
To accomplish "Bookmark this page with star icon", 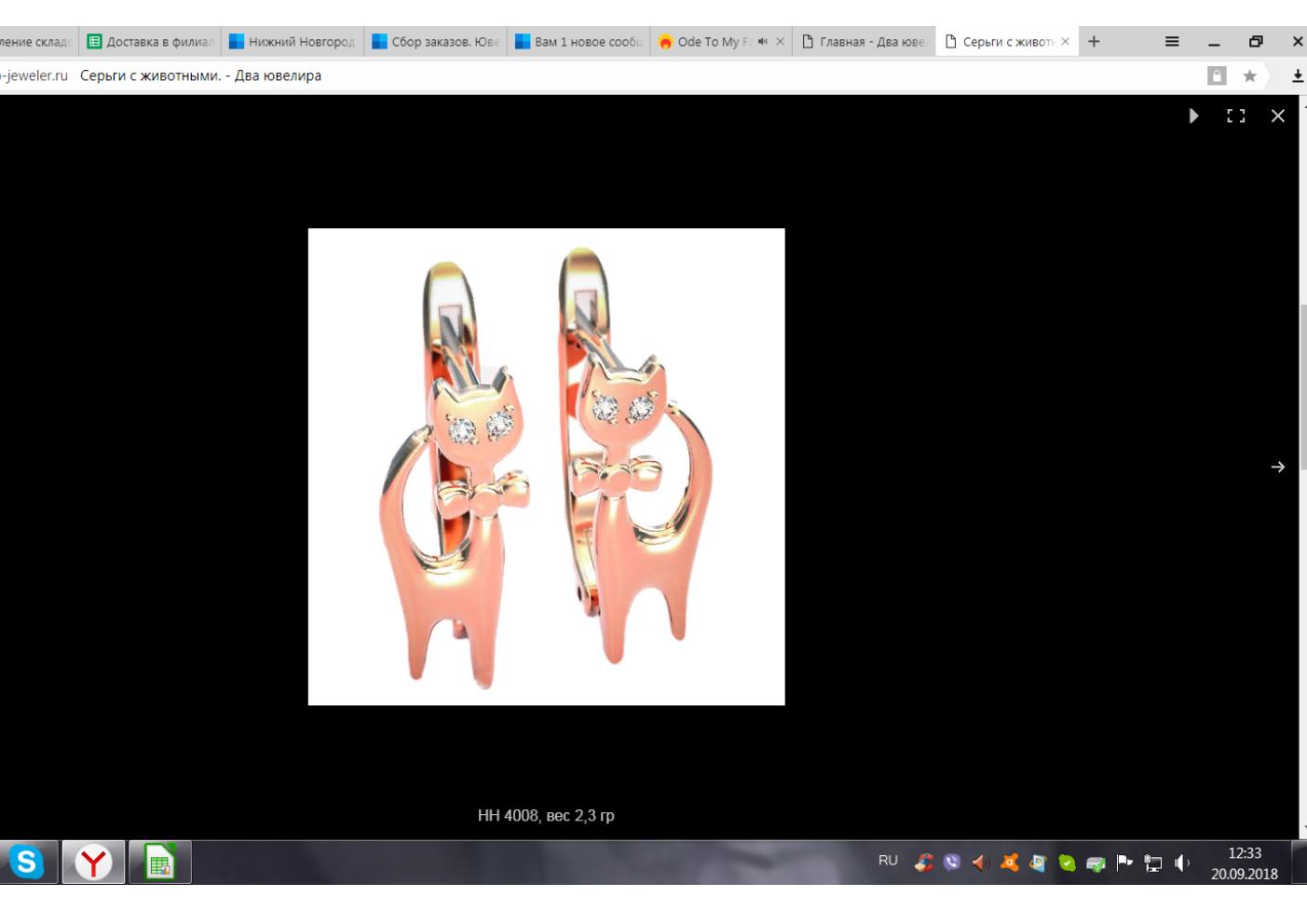I will point(1249,76).
